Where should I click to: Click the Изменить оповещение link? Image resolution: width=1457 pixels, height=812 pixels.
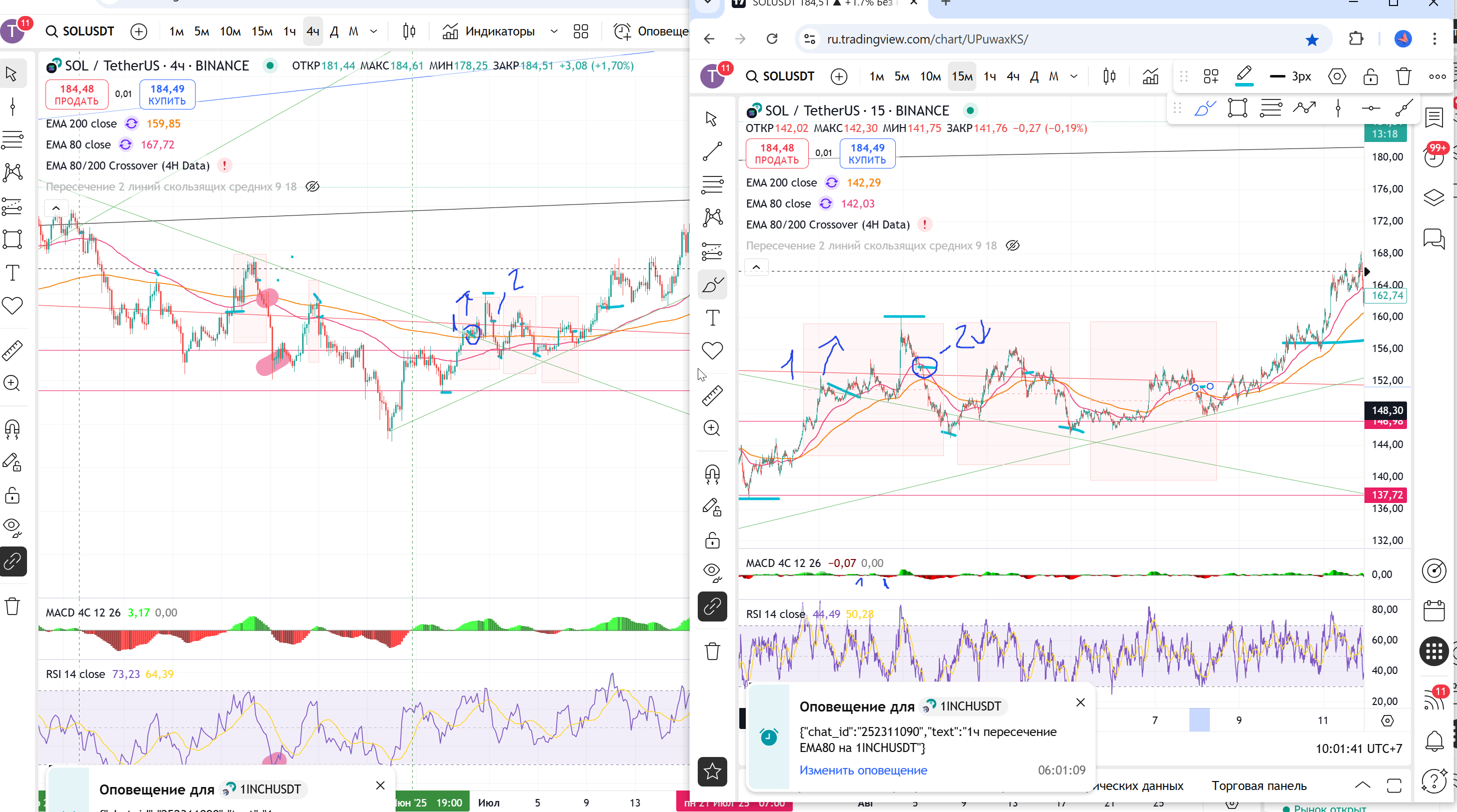(x=863, y=770)
